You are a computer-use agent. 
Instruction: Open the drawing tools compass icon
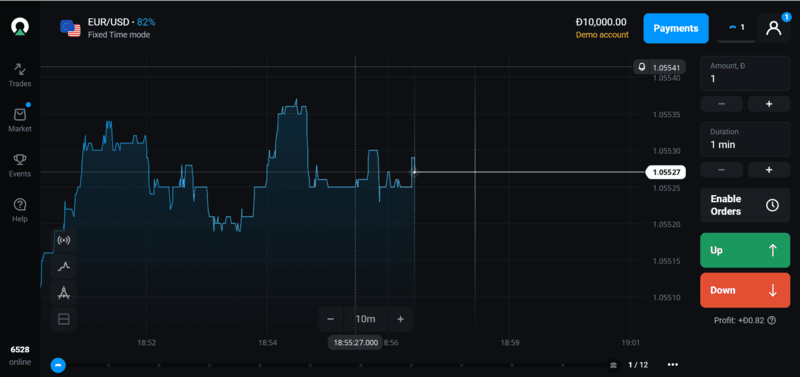(64, 293)
